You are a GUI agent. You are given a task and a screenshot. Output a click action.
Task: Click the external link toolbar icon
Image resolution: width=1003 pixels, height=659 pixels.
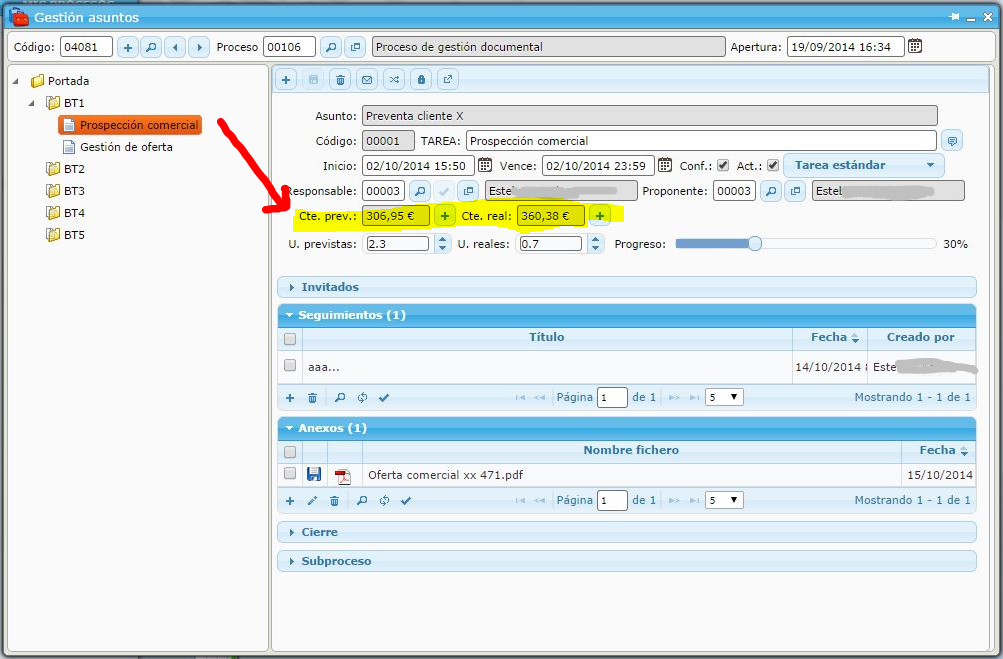click(x=448, y=80)
